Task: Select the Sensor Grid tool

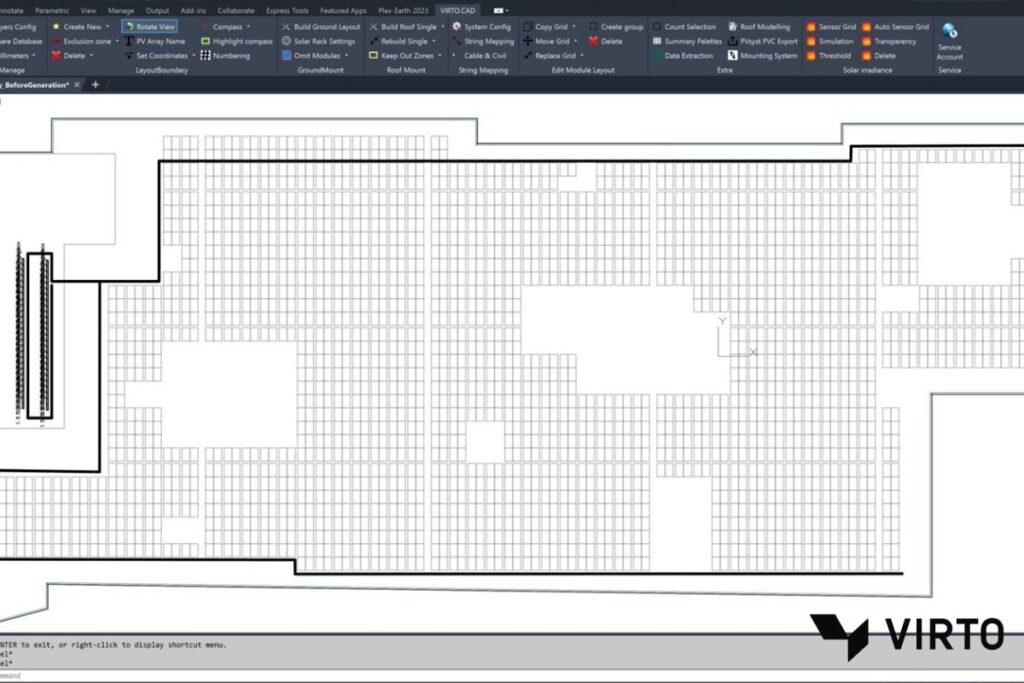Action: tap(831, 27)
